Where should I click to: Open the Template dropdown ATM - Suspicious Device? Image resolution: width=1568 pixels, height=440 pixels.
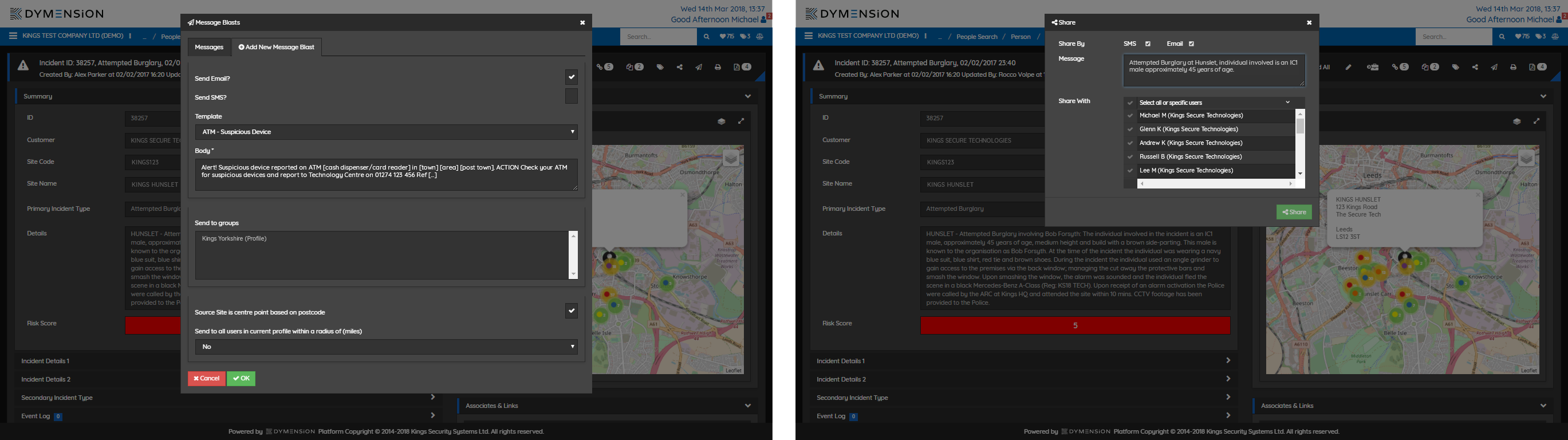tap(386, 132)
